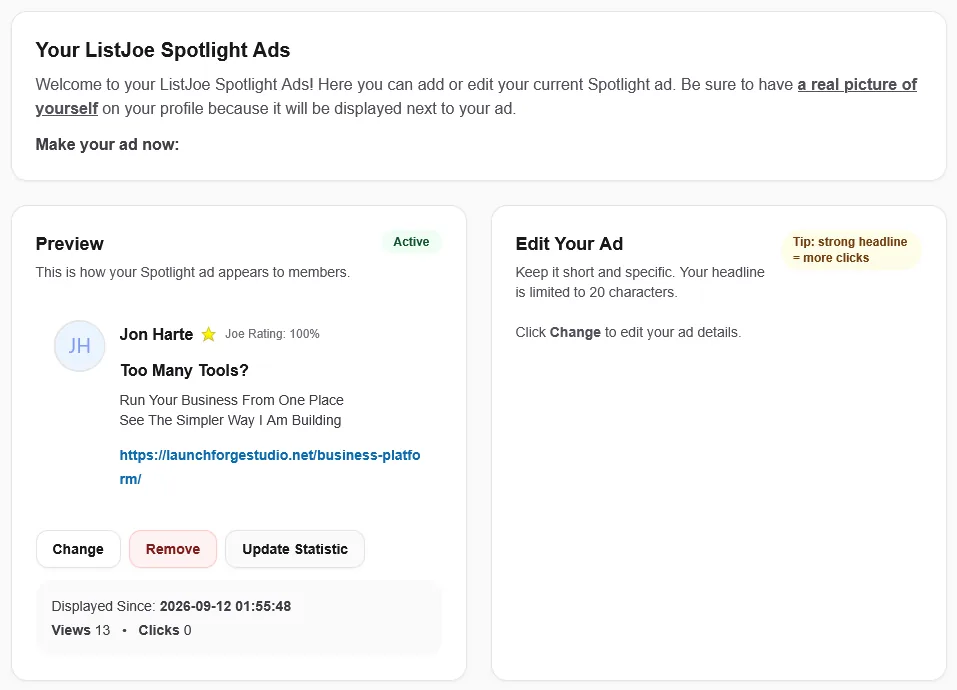Image resolution: width=957 pixels, height=690 pixels.
Task: Click the 'Clicks 0' statistic
Action: point(165,630)
